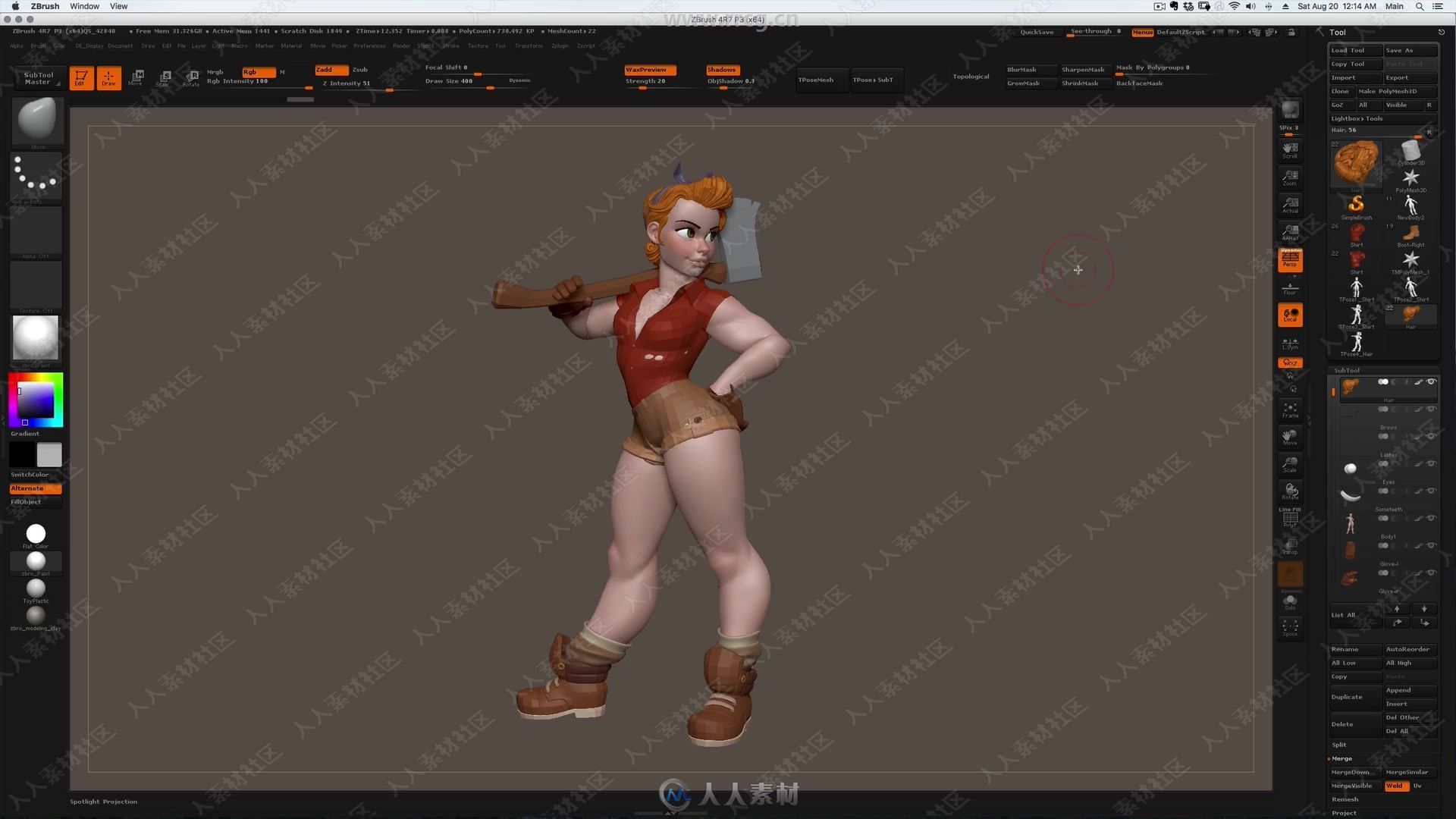Open the Render menu

[401, 45]
